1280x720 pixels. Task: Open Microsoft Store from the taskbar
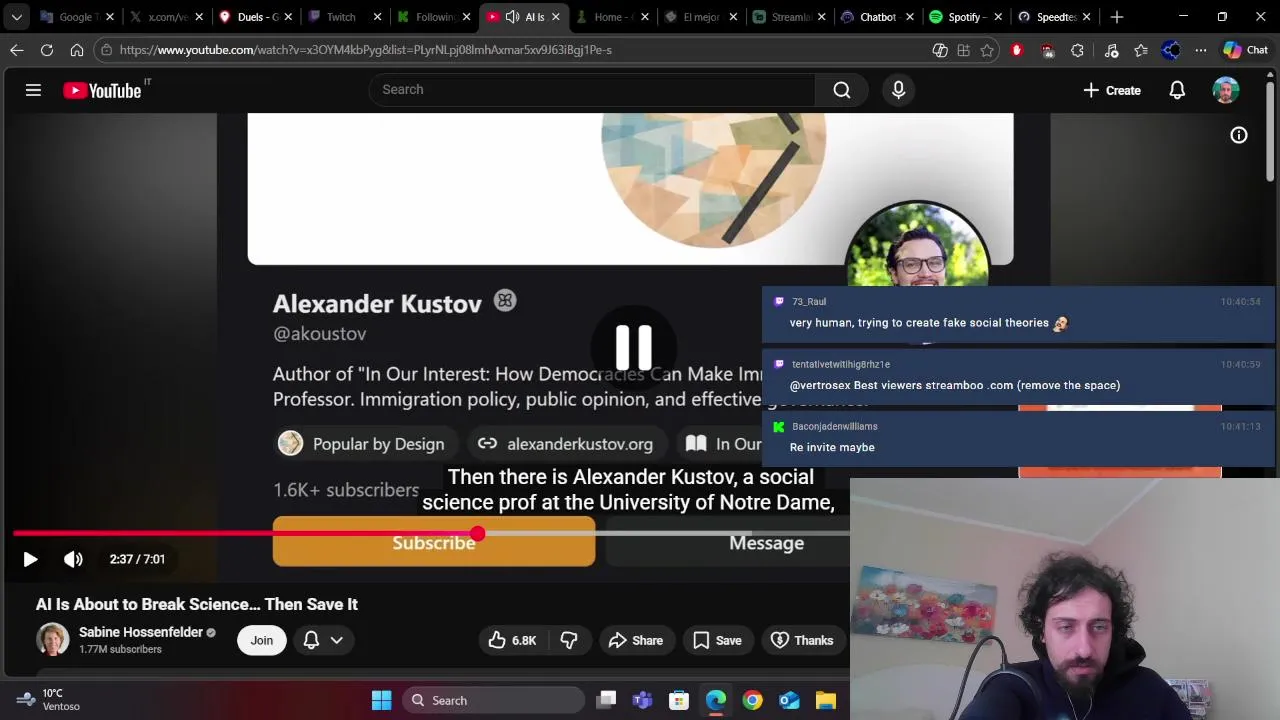(x=679, y=700)
